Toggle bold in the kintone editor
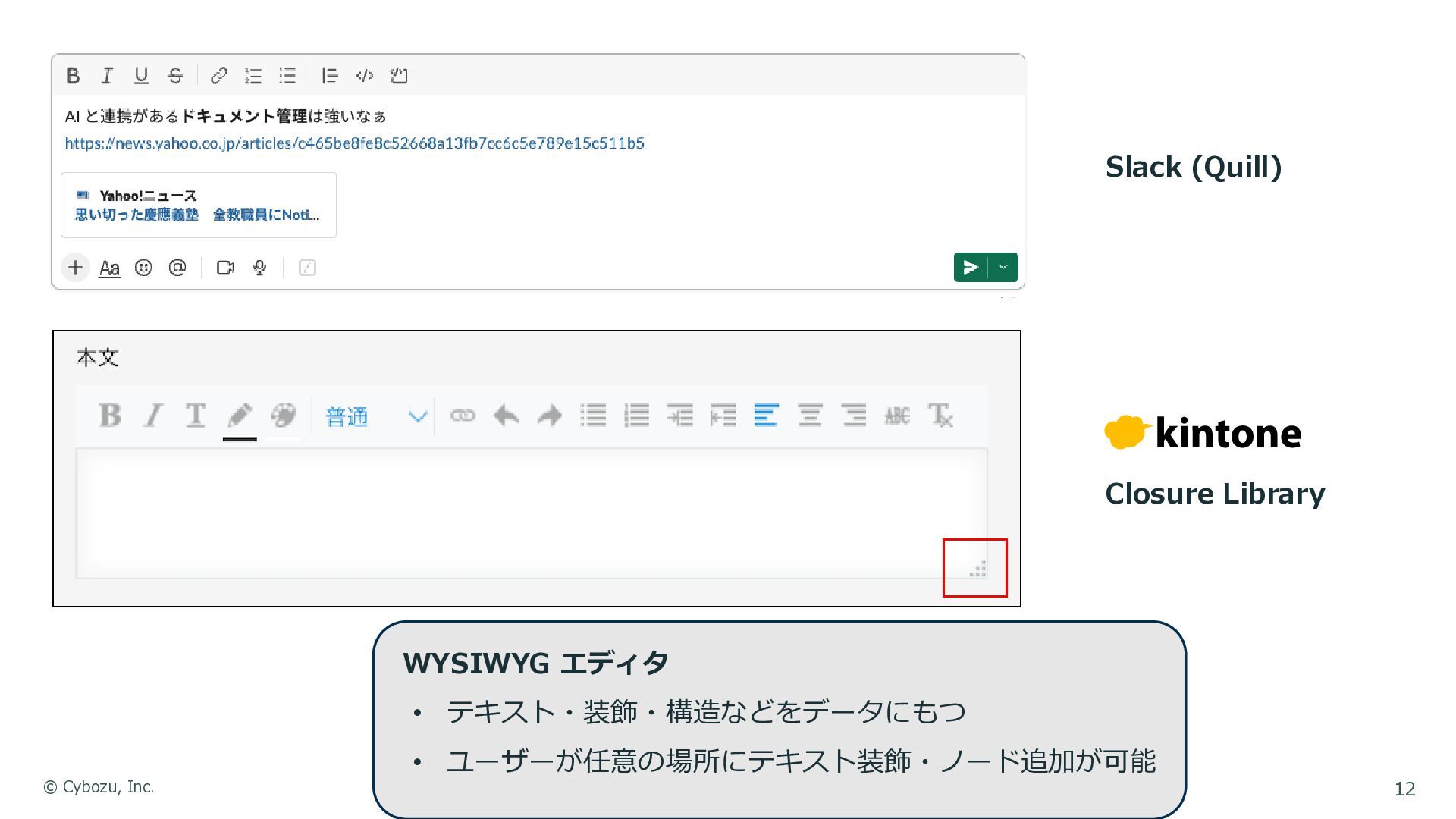 point(110,416)
